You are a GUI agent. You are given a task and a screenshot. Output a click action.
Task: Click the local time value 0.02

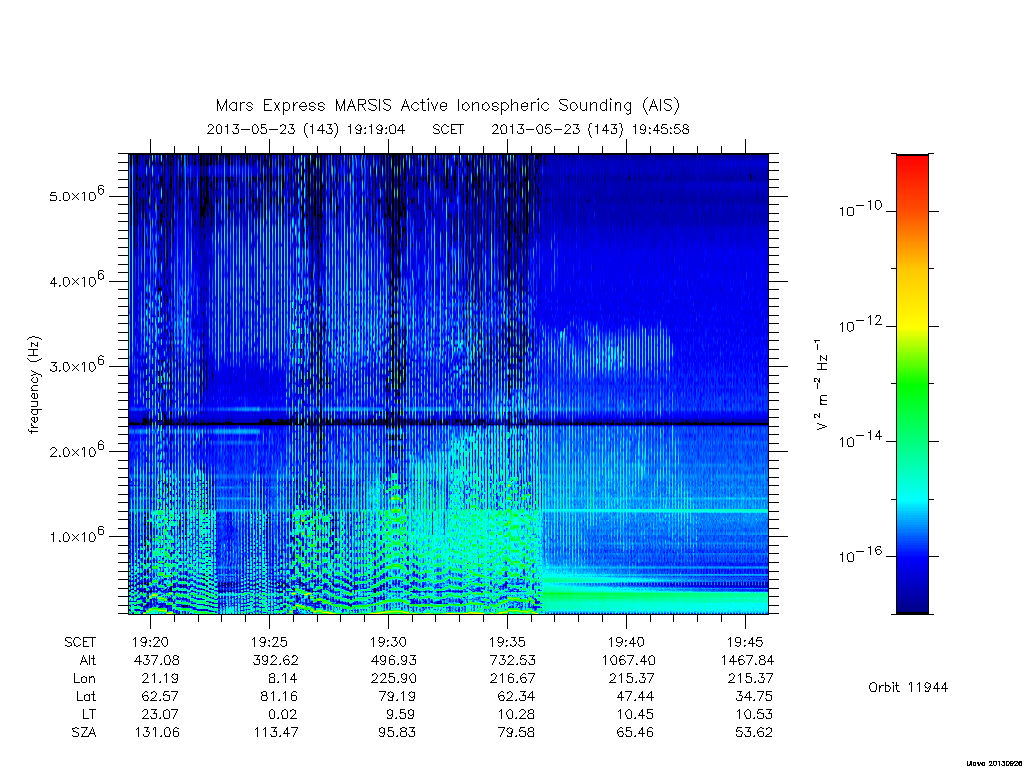[282, 714]
